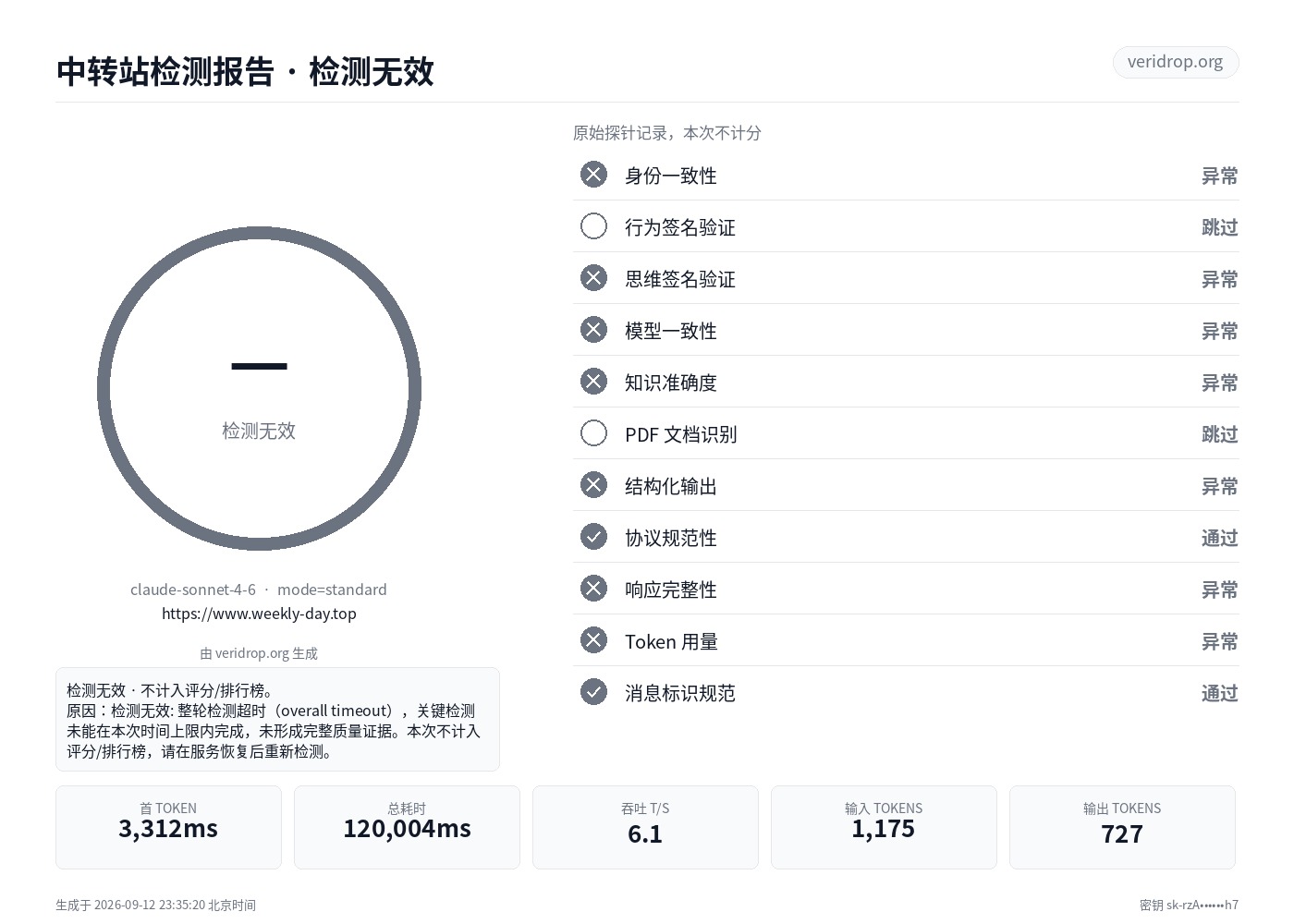Select the 输出 TOKENS 727 card
Image resolution: width=1294 pixels, height=924 pixels.
[x=1122, y=827]
